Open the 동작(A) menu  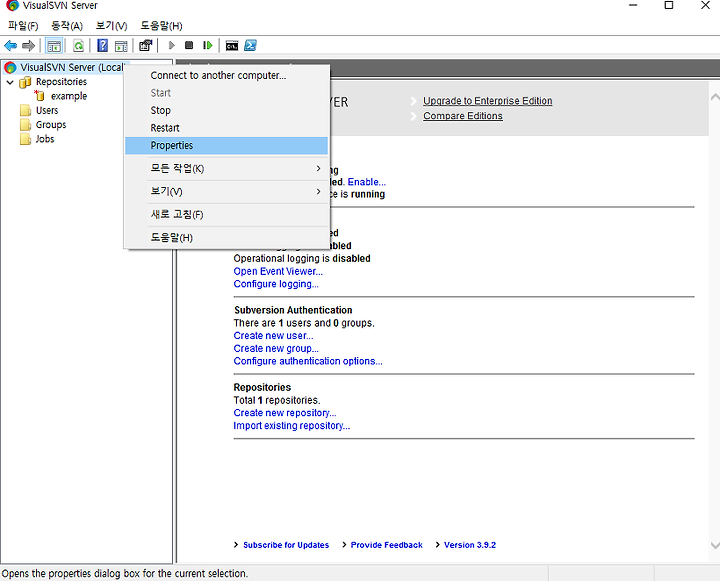pos(67,26)
